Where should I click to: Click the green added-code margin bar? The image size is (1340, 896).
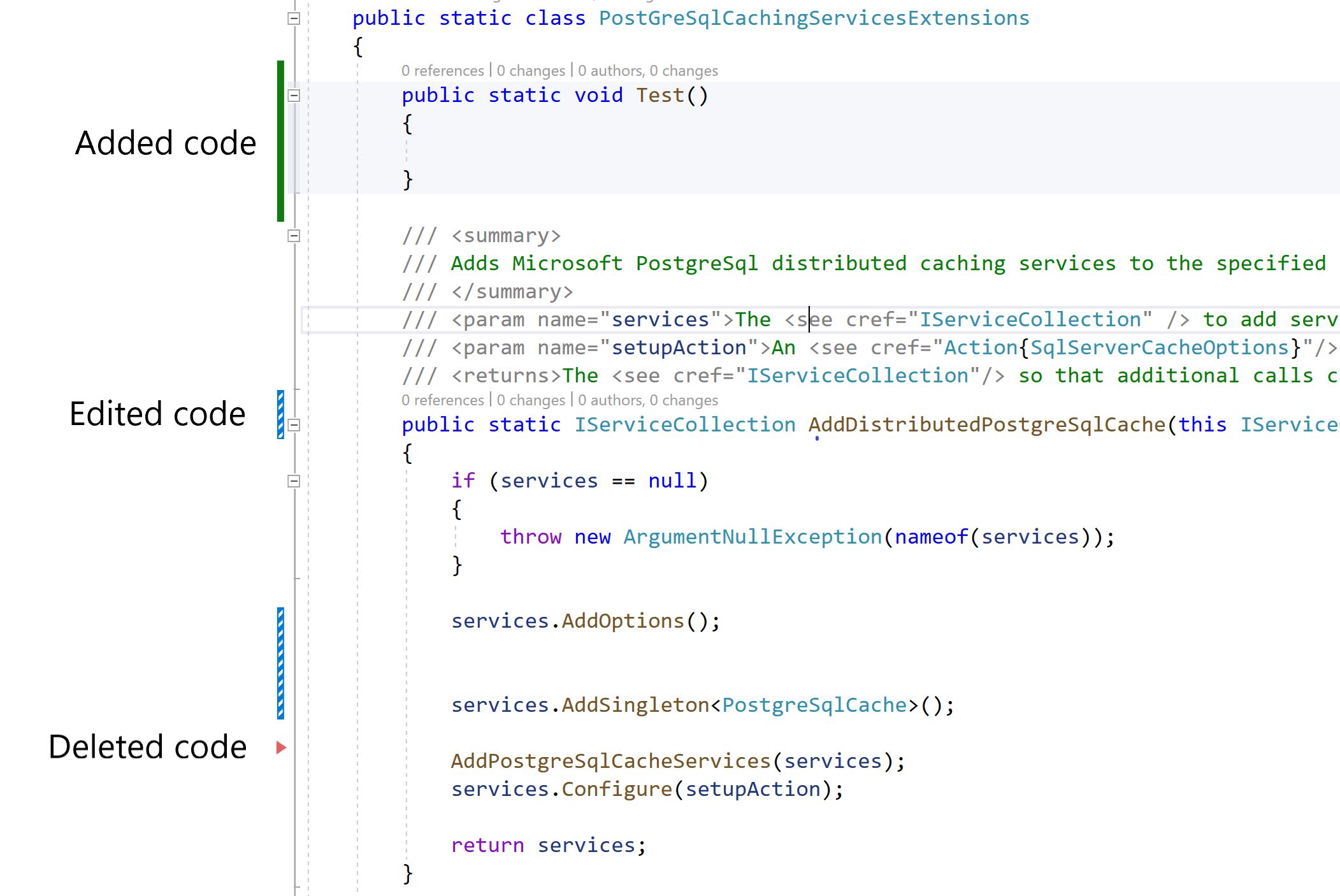tap(280, 141)
